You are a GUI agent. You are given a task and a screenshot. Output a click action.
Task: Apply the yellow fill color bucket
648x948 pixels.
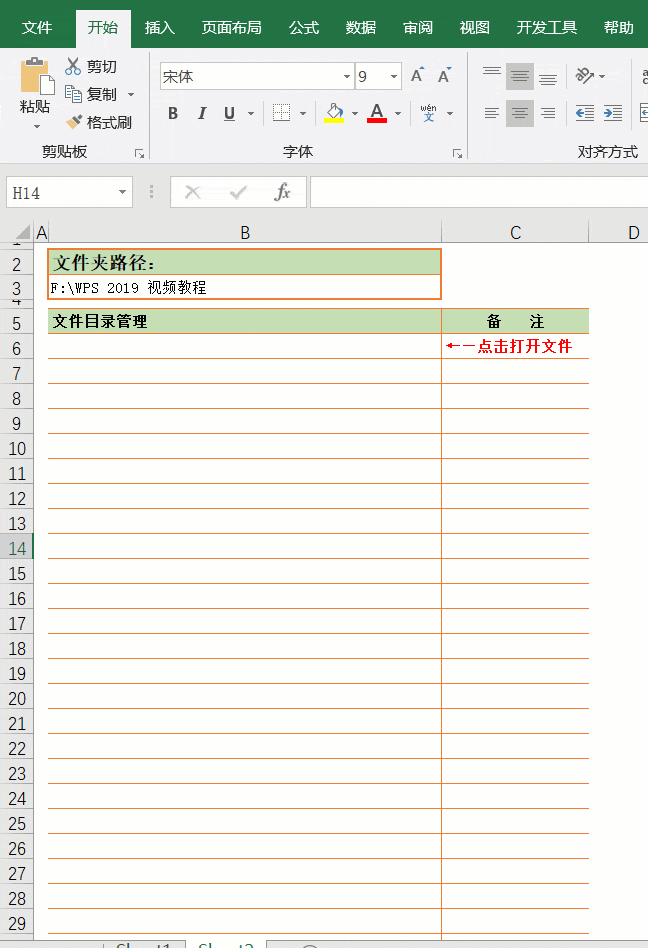tap(334, 113)
